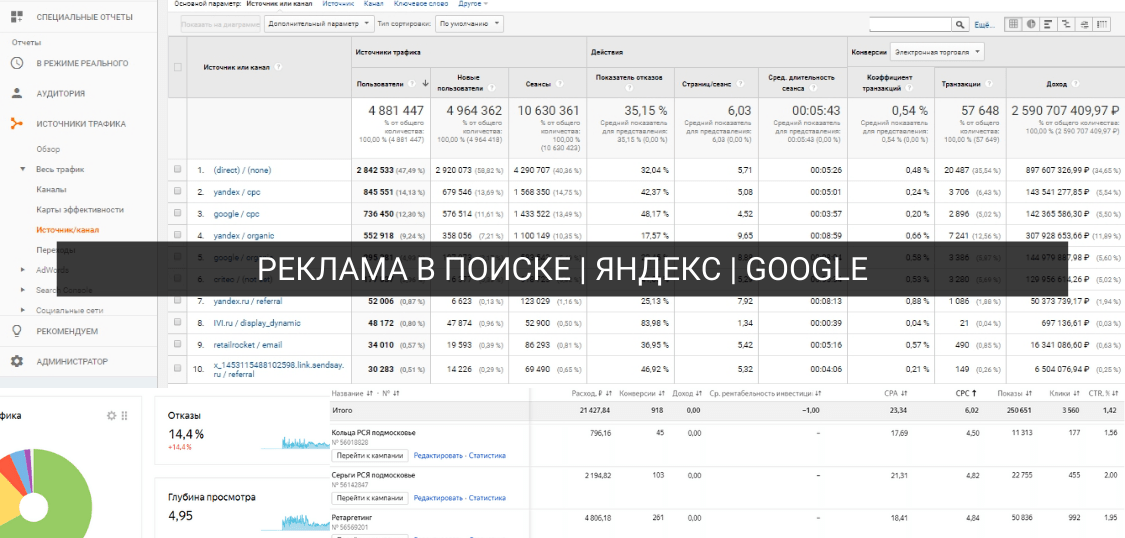
Task: Open help icon beside Источник или канал header
Action: pos(278,67)
